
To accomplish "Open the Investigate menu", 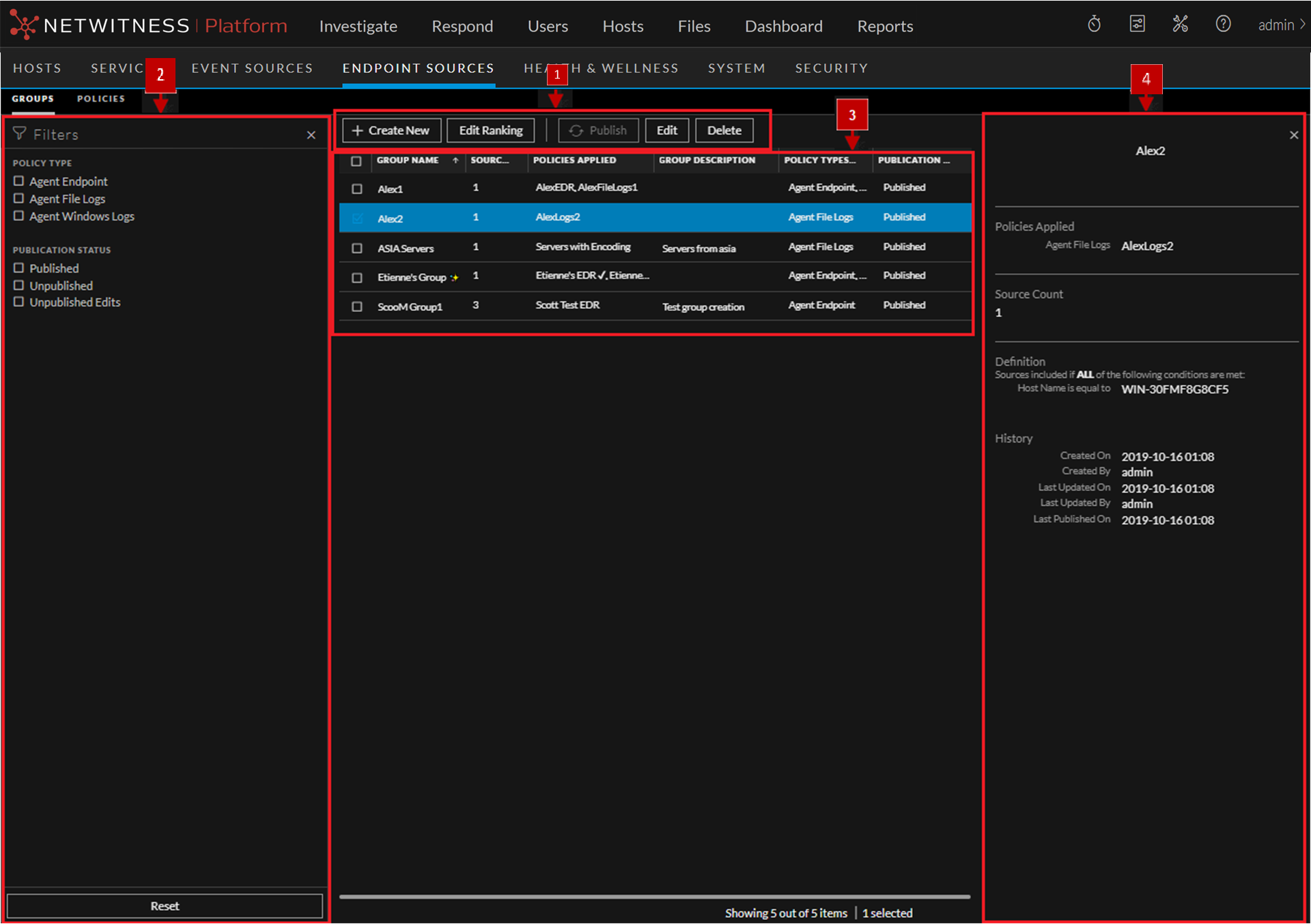I will pos(358,26).
